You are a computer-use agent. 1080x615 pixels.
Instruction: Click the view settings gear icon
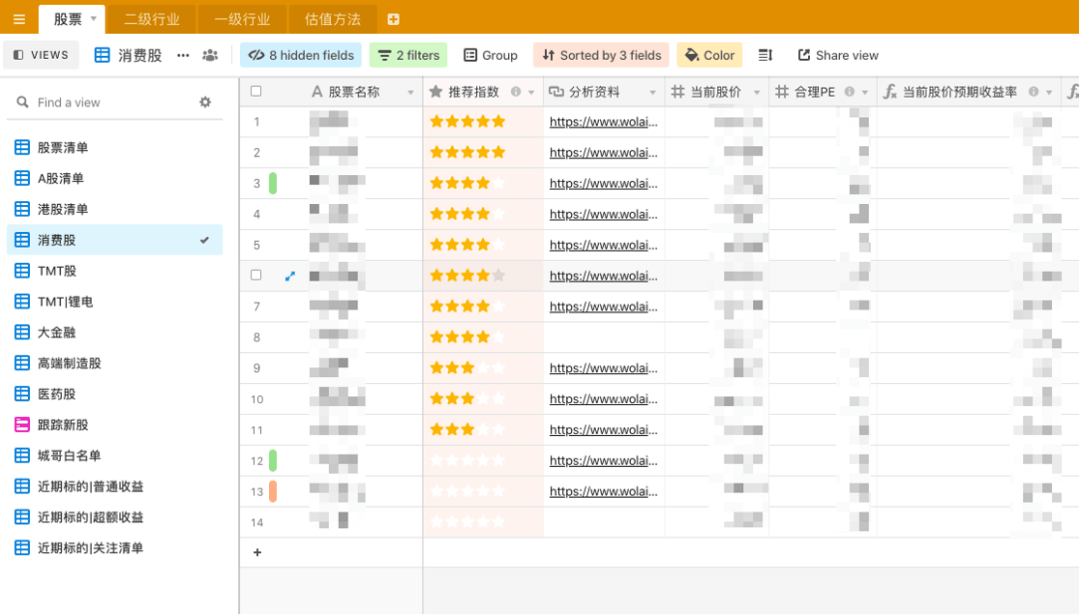[x=205, y=102]
